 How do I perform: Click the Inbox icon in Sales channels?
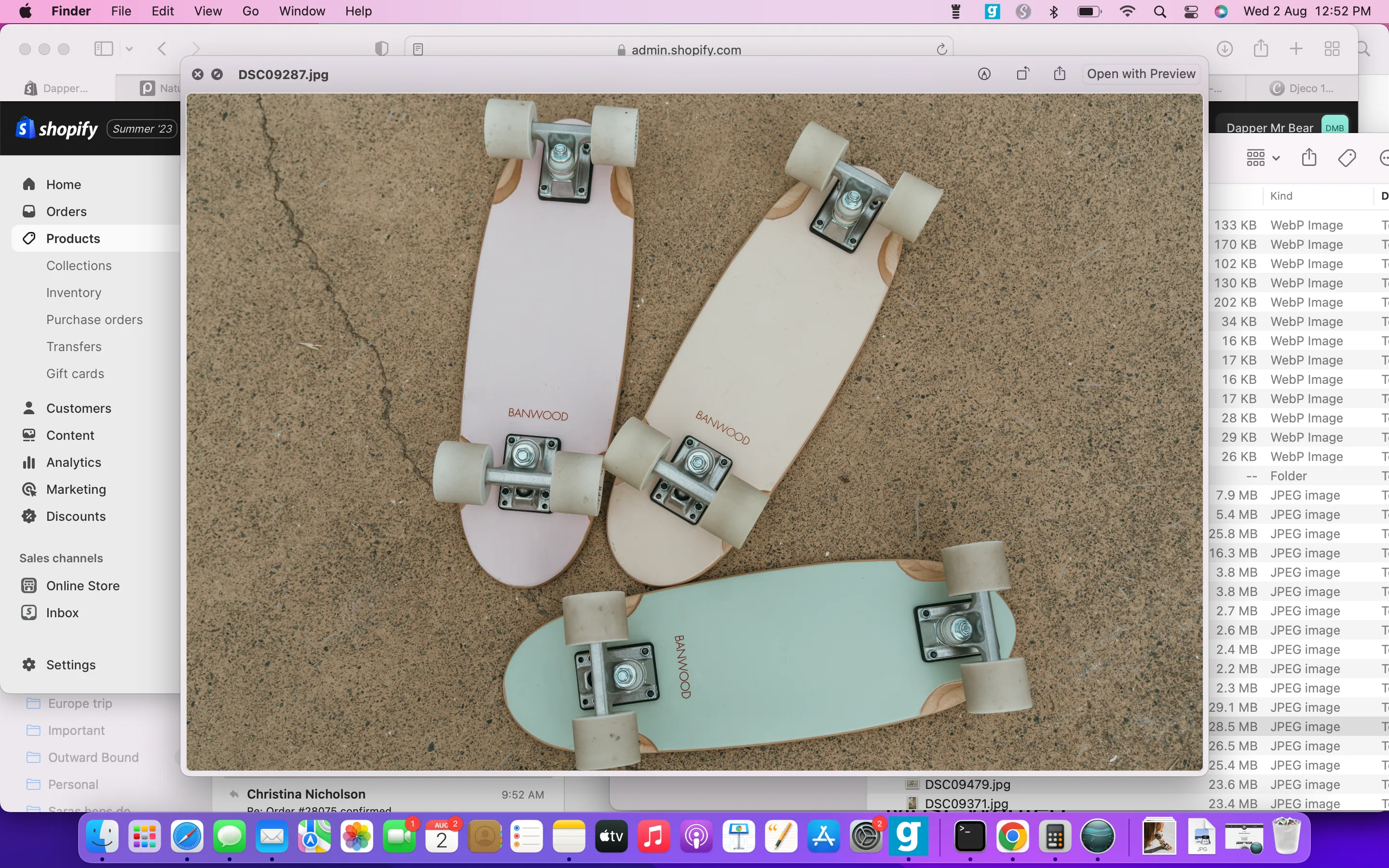[29, 612]
